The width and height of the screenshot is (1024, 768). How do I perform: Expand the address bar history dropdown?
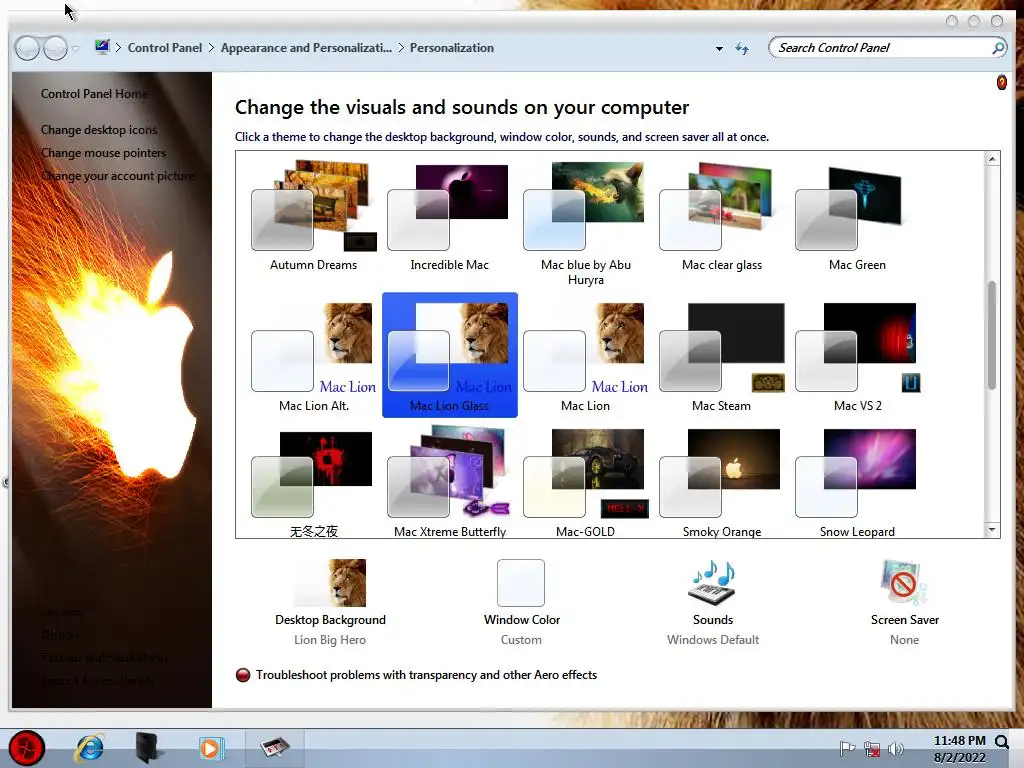coord(719,48)
